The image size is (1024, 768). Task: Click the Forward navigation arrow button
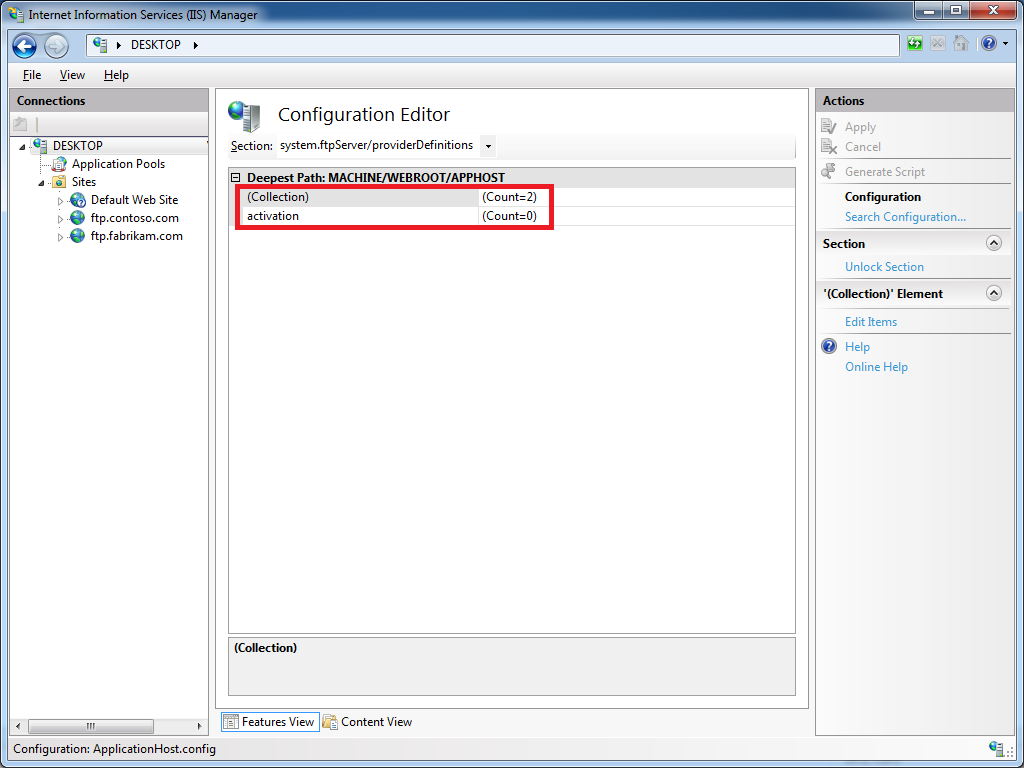pos(56,46)
